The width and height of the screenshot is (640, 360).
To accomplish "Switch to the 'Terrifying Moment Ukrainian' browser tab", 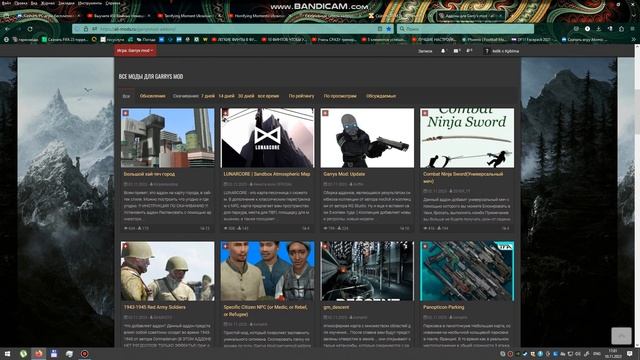I will pos(186,16).
